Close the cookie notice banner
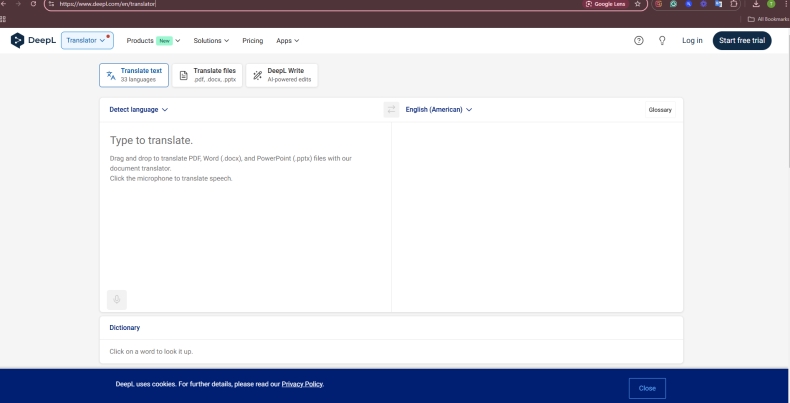This screenshot has width=790, height=403. [647, 387]
